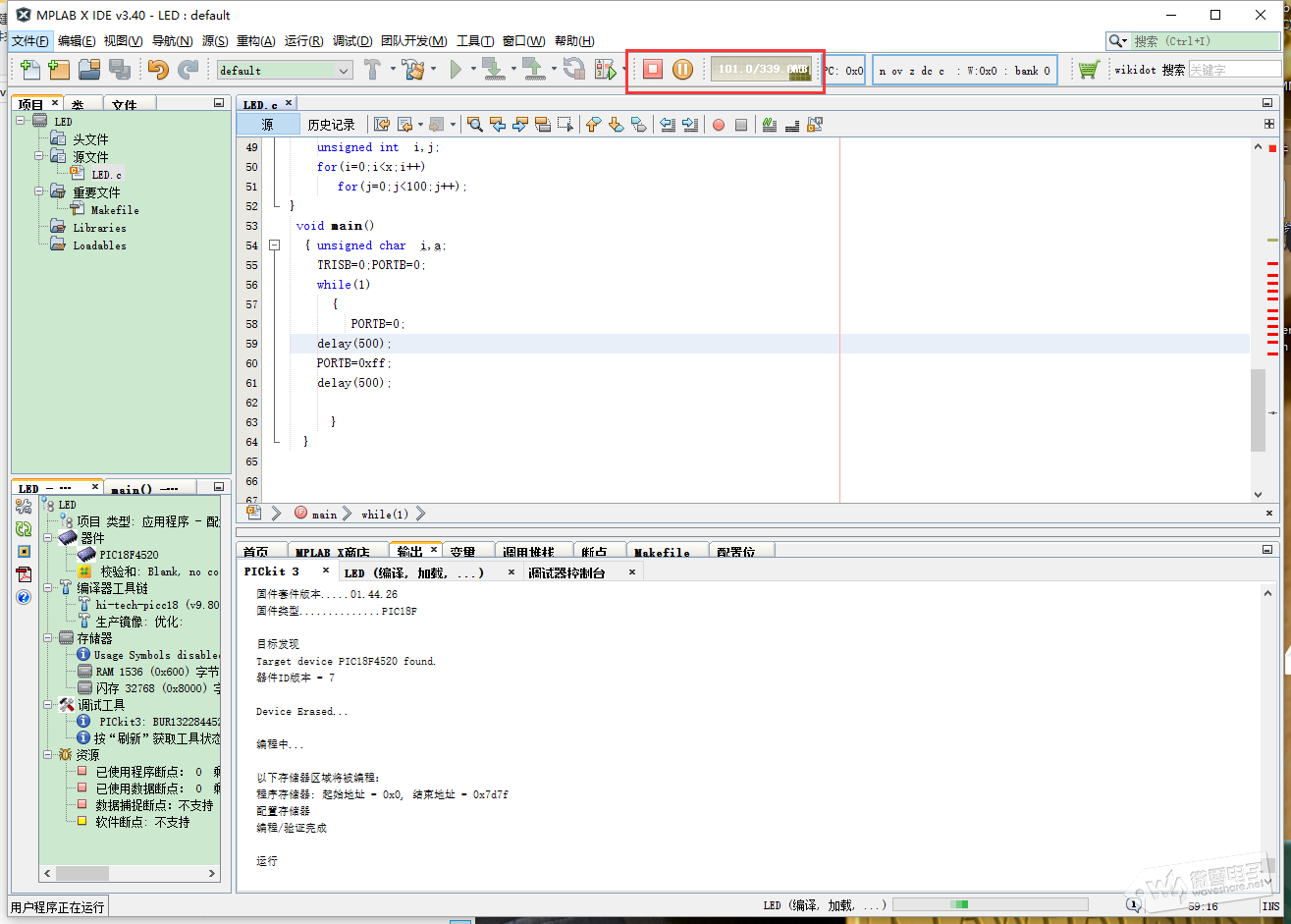Viewport: 1291px width, 924px height.
Task: Collapse the 调试工具 dashboard node
Action: coord(48,704)
